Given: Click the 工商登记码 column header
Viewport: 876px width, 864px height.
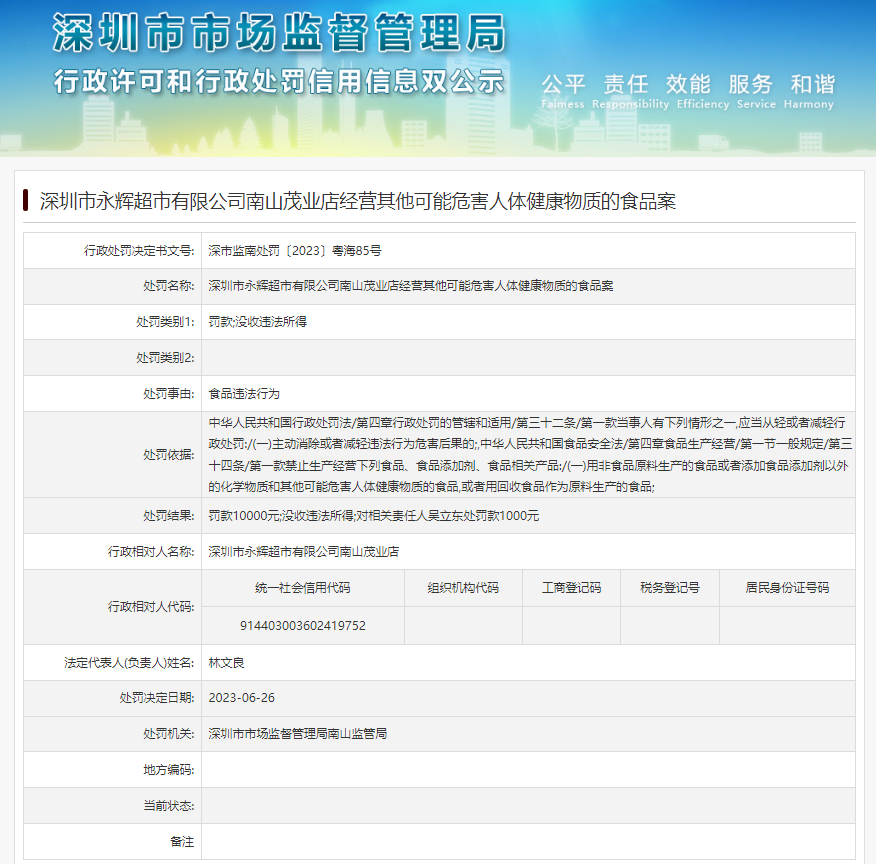Looking at the screenshot, I should click(x=572, y=588).
